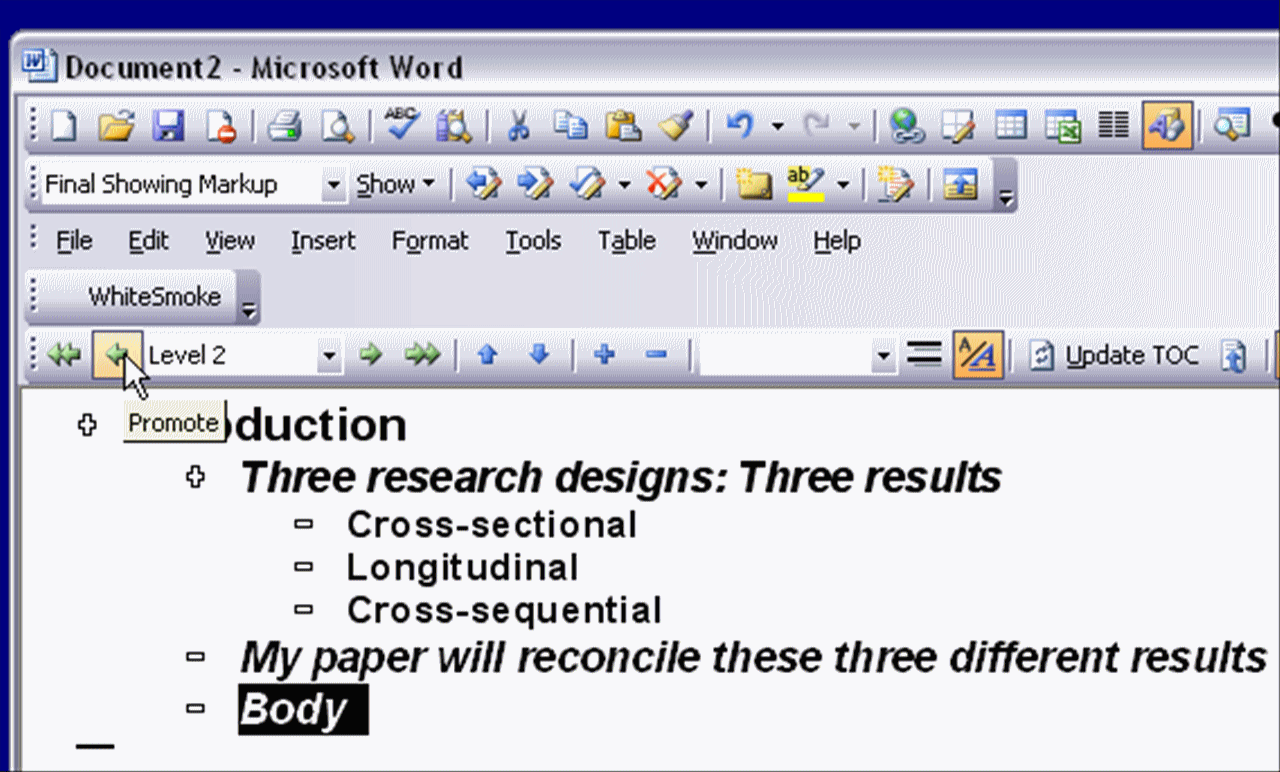The height and width of the screenshot is (772, 1280).
Task: Expand the Three research designs heading
Action: (196, 477)
